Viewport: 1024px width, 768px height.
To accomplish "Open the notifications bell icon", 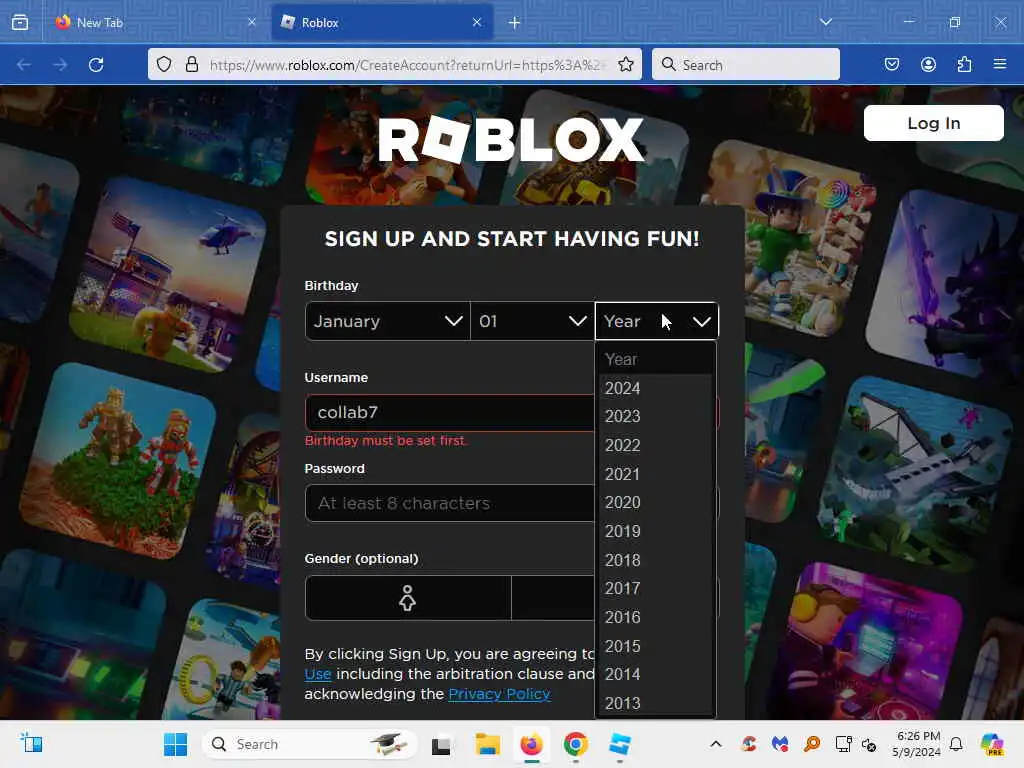I will tap(956, 744).
